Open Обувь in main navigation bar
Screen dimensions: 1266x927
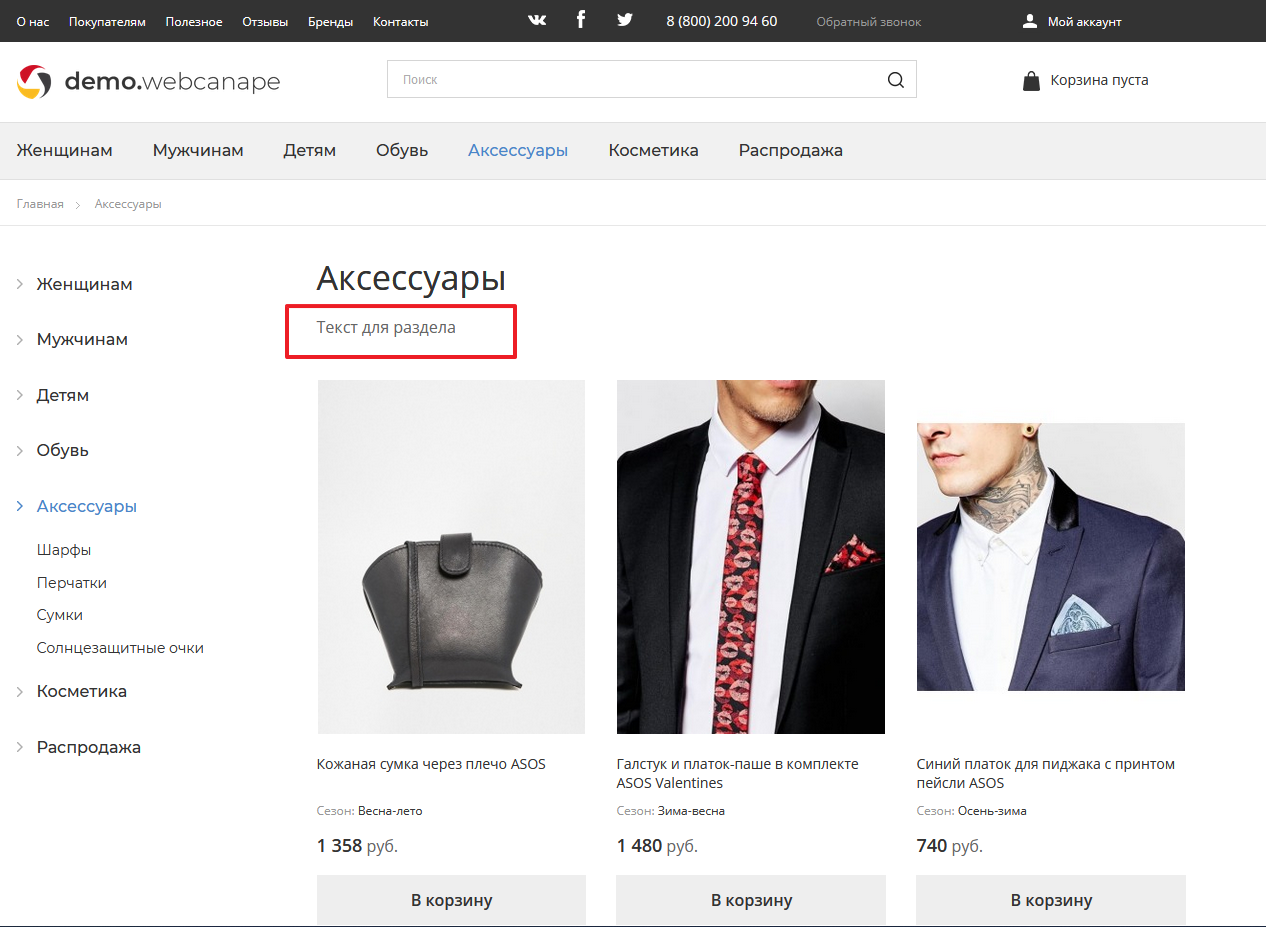coord(402,151)
